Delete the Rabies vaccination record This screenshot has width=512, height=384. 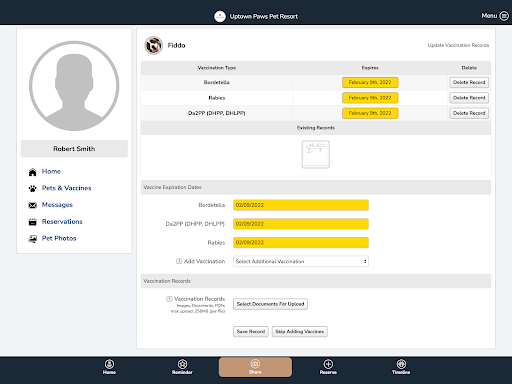pyautogui.click(x=469, y=98)
